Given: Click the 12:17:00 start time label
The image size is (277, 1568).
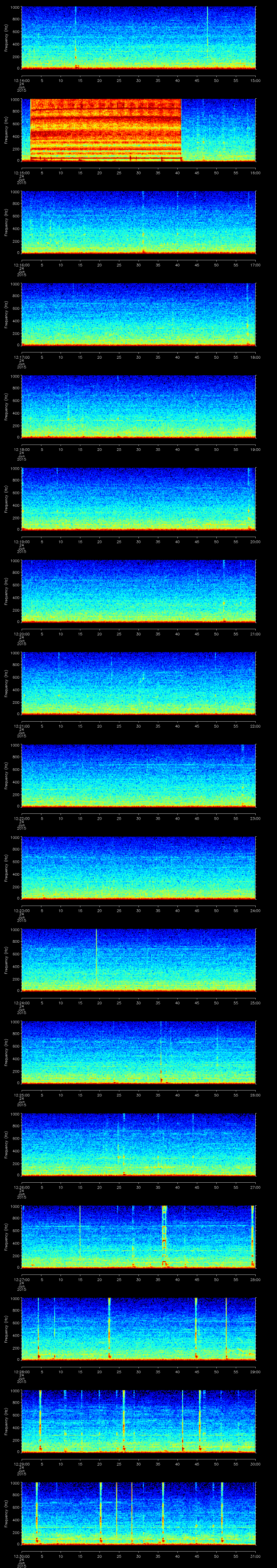Looking at the screenshot, I should [21, 357].
